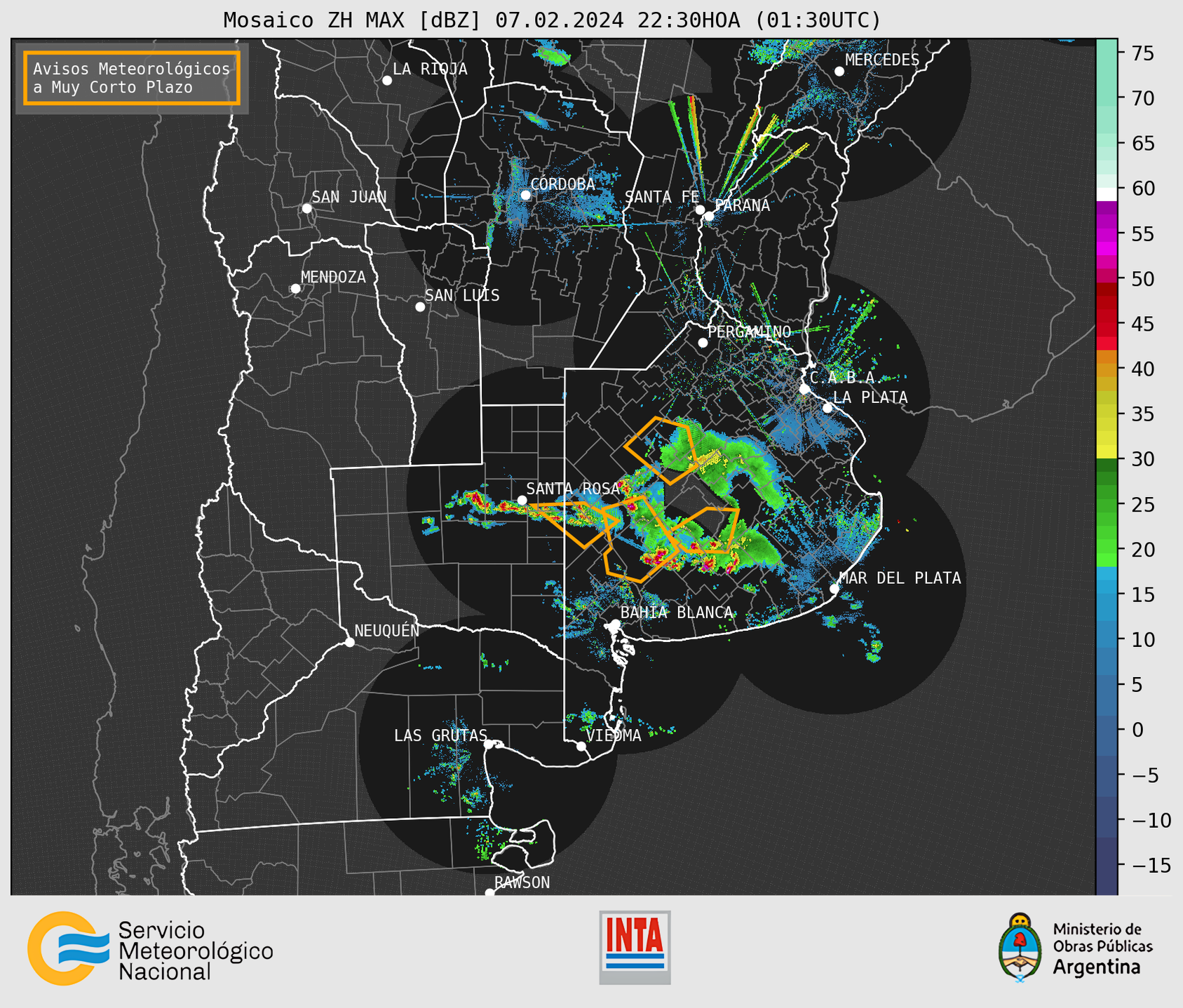The image size is (1183, 1008).
Task: Click the 25 dBZ green band on colorbar
Action: pos(1107,504)
